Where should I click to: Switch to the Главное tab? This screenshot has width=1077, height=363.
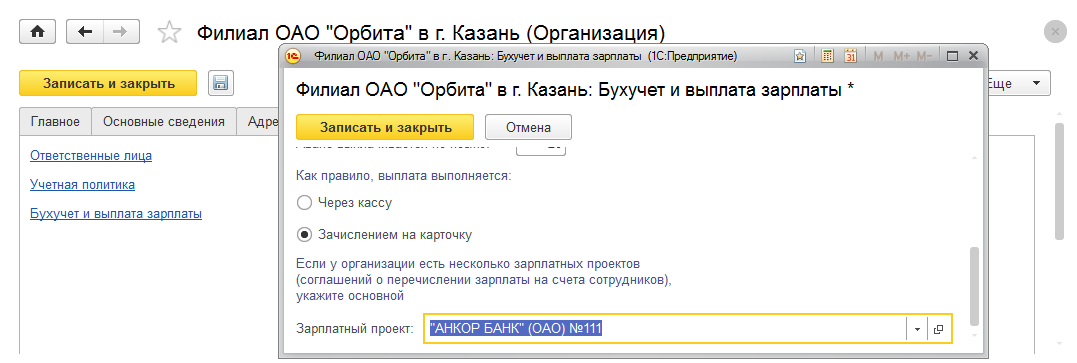[56, 122]
